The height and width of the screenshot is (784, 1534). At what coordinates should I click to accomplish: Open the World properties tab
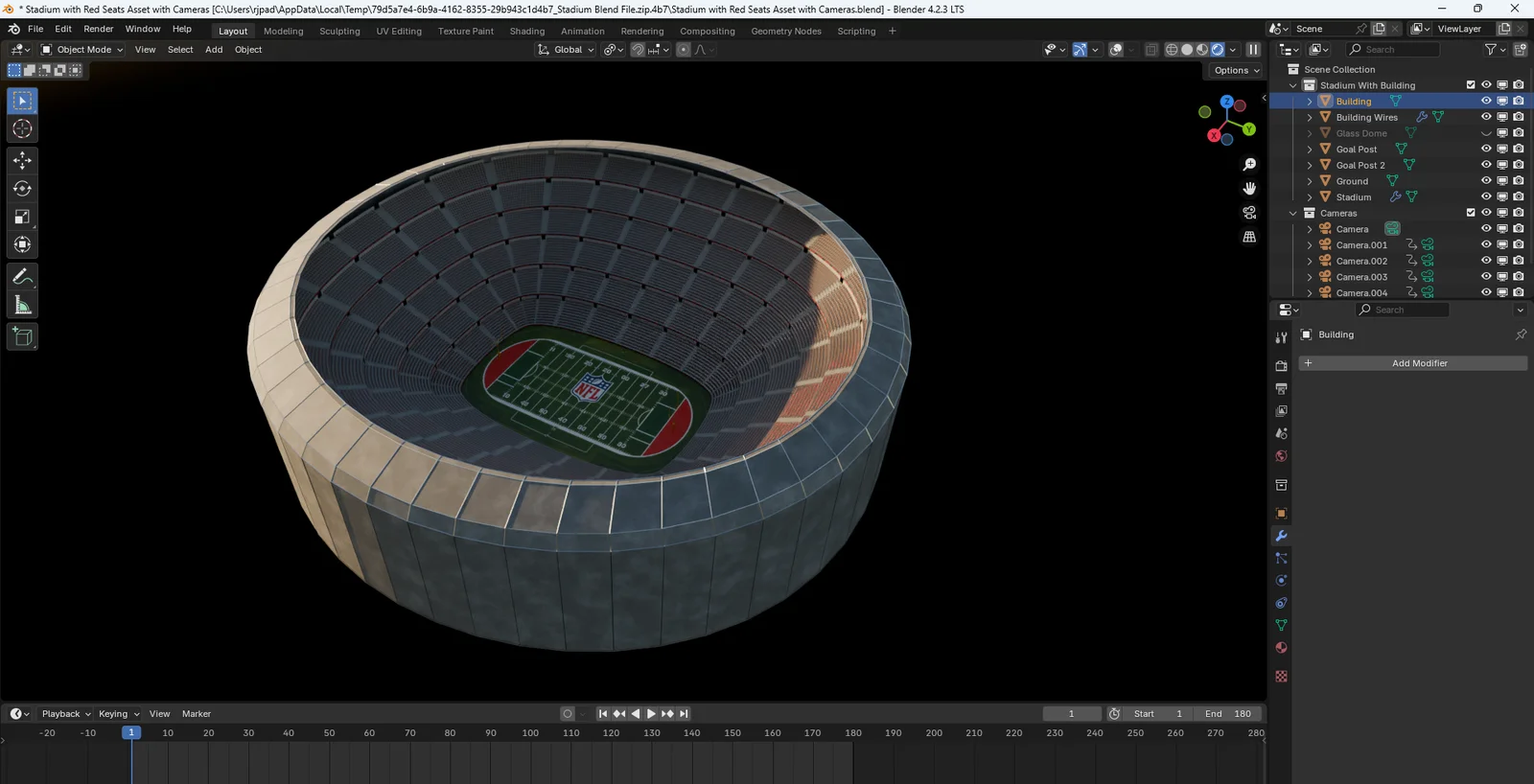point(1281,456)
